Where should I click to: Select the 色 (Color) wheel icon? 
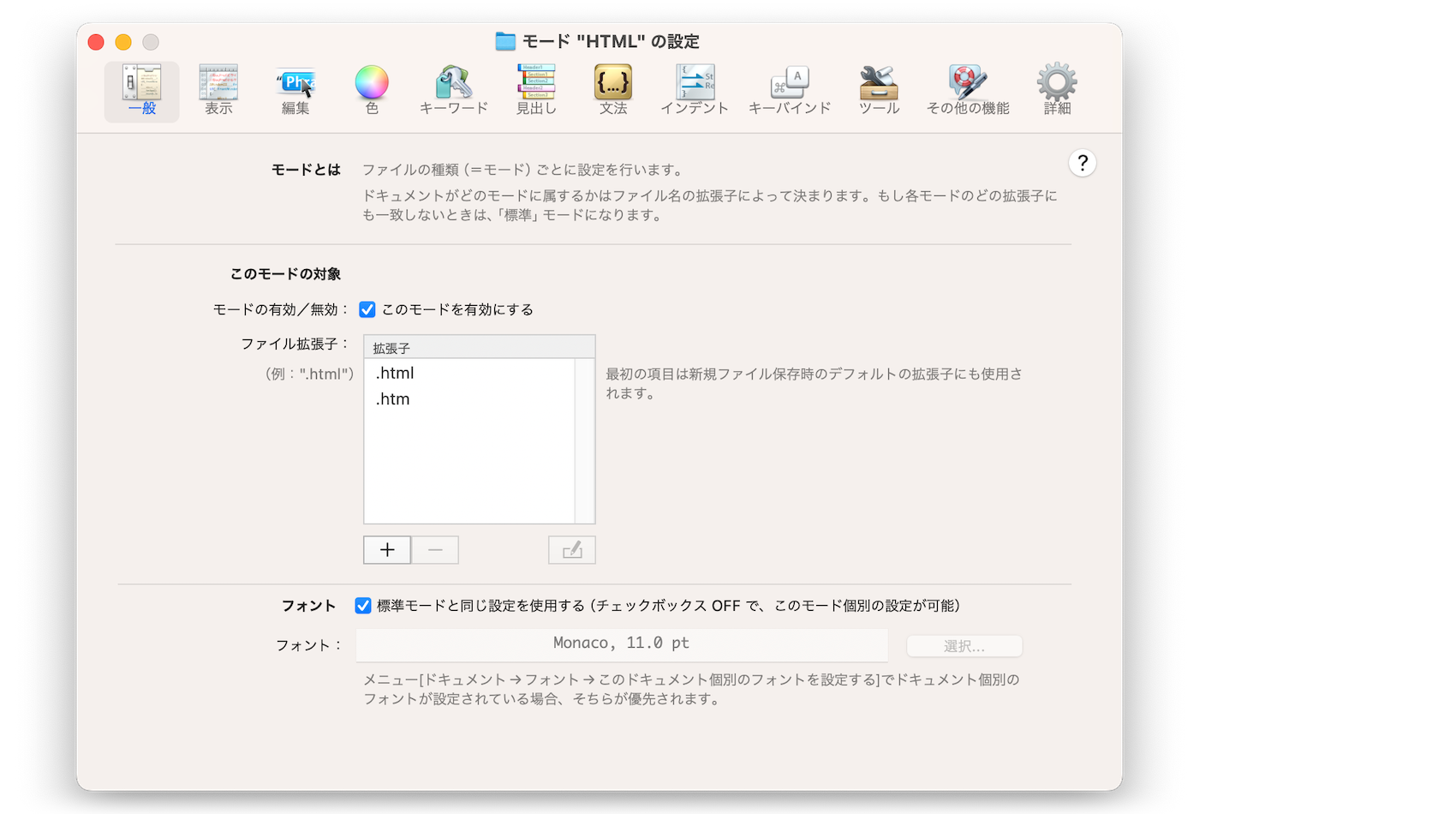(372, 84)
